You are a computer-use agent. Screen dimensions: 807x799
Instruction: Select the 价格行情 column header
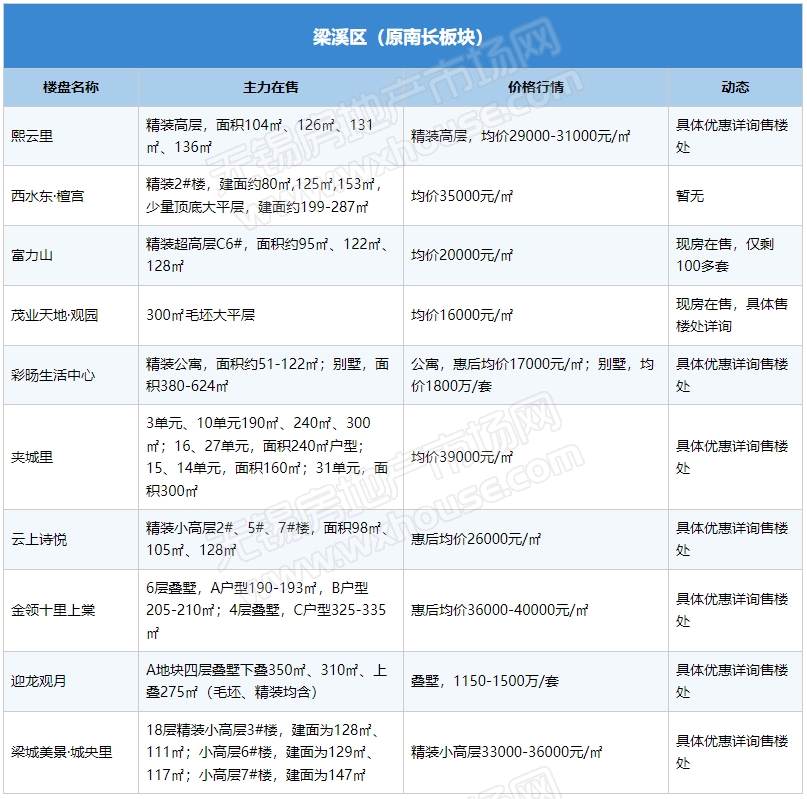pyautogui.click(x=536, y=87)
